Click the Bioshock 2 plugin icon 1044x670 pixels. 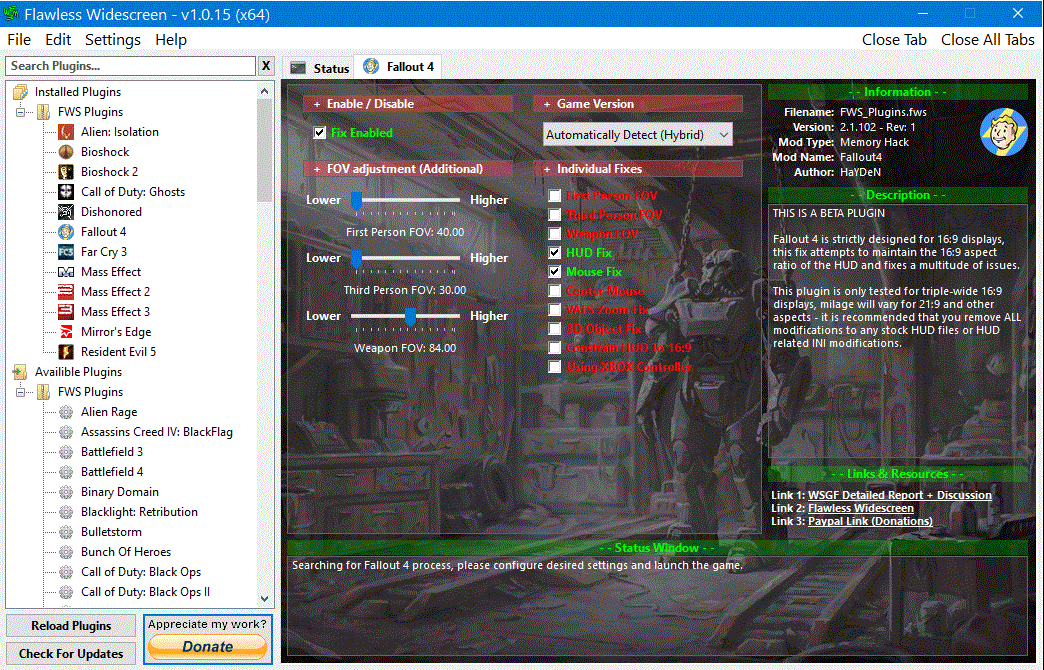pyautogui.click(x=66, y=172)
